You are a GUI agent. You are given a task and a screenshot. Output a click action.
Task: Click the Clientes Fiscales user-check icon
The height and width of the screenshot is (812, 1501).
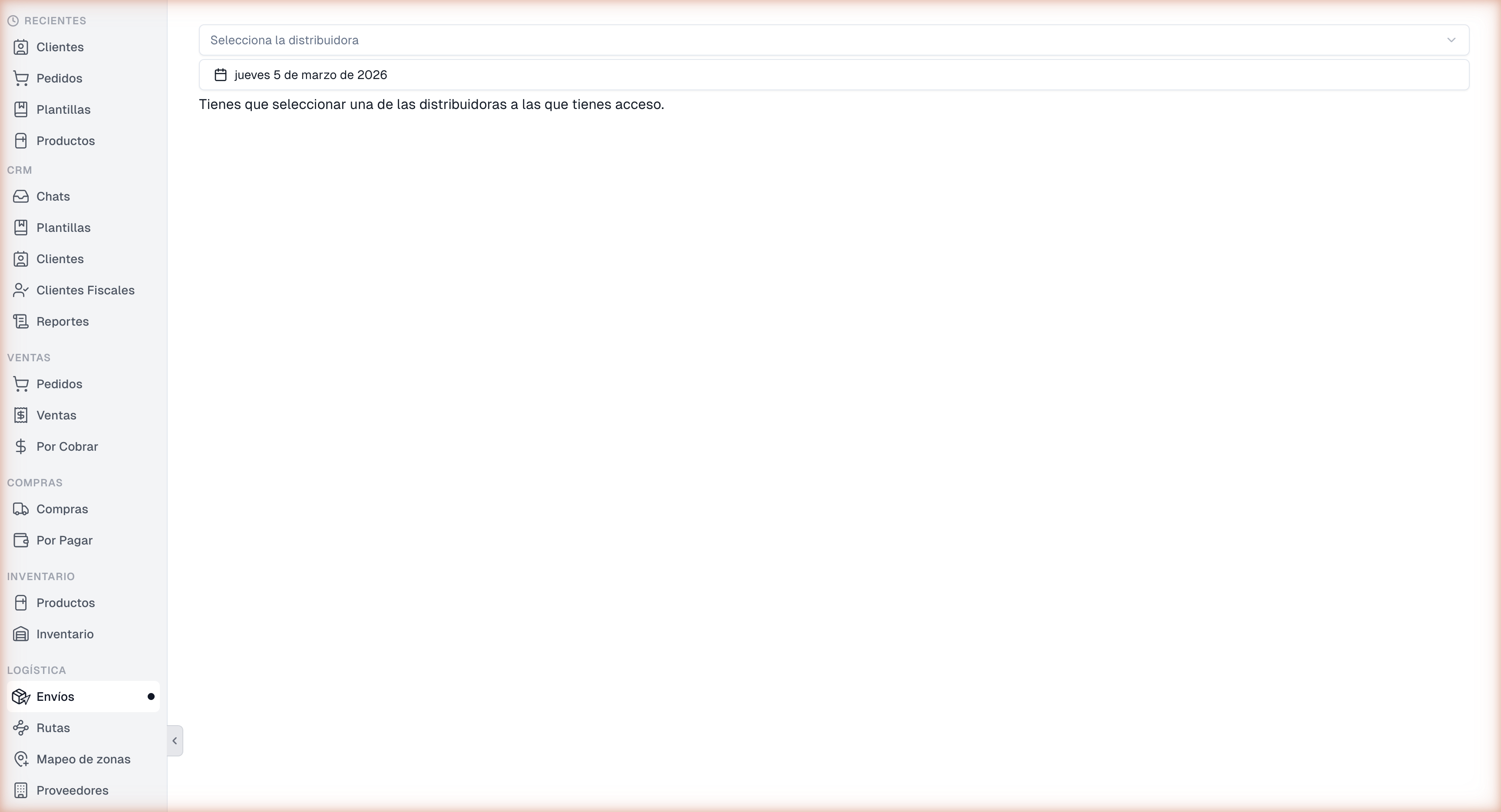(x=21, y=290)
